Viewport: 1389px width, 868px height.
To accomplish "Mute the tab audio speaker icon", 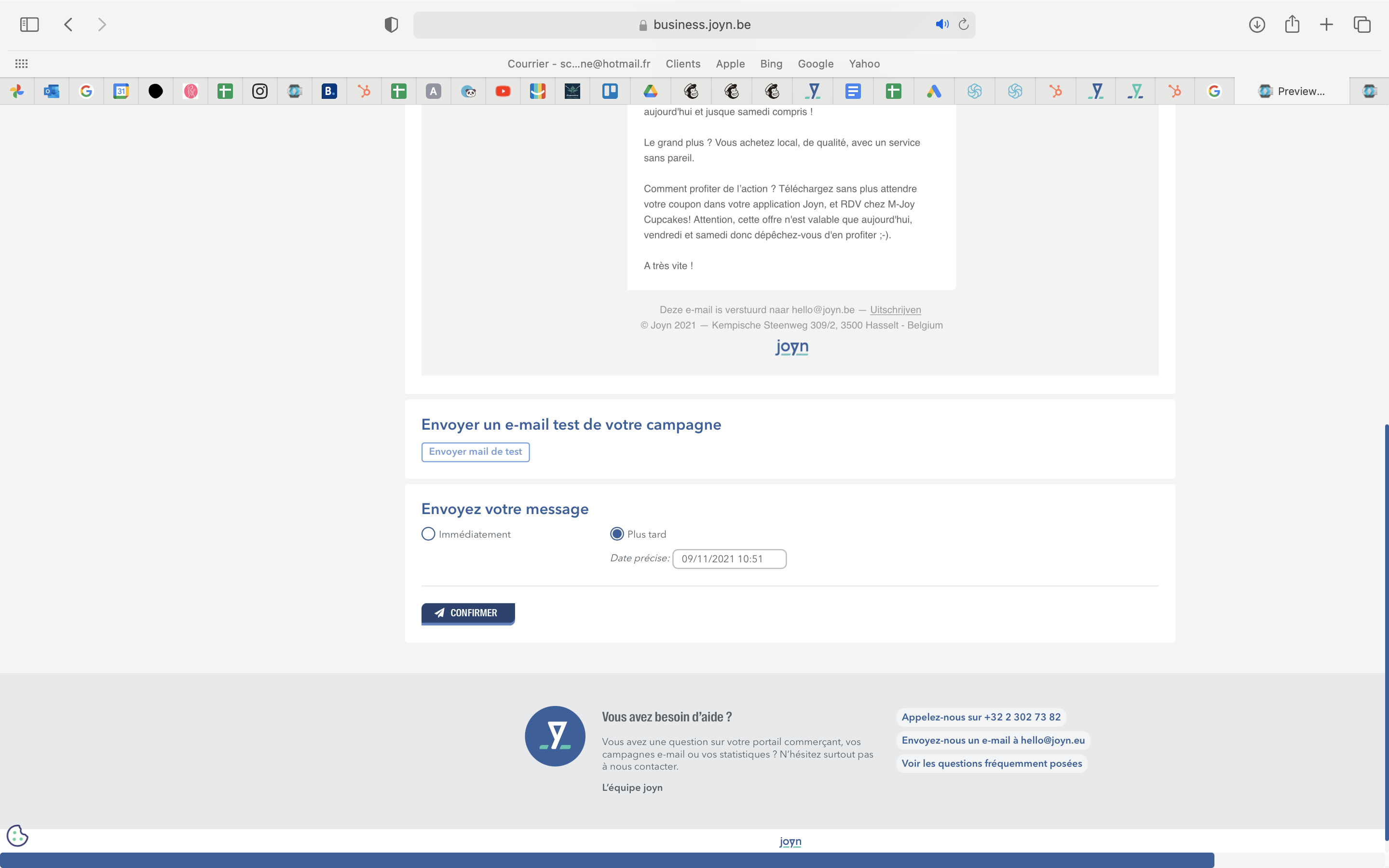I will click(942, 24).
